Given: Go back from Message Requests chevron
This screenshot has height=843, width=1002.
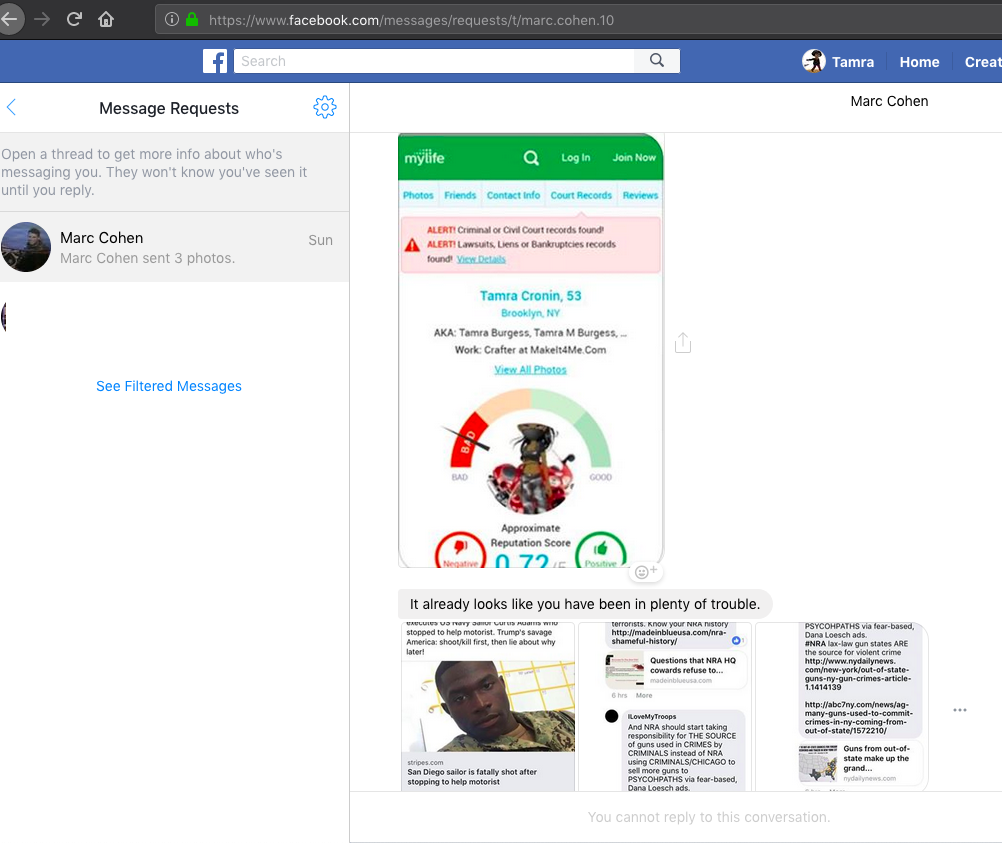Looking at the screenshot, I should (11, 107).
